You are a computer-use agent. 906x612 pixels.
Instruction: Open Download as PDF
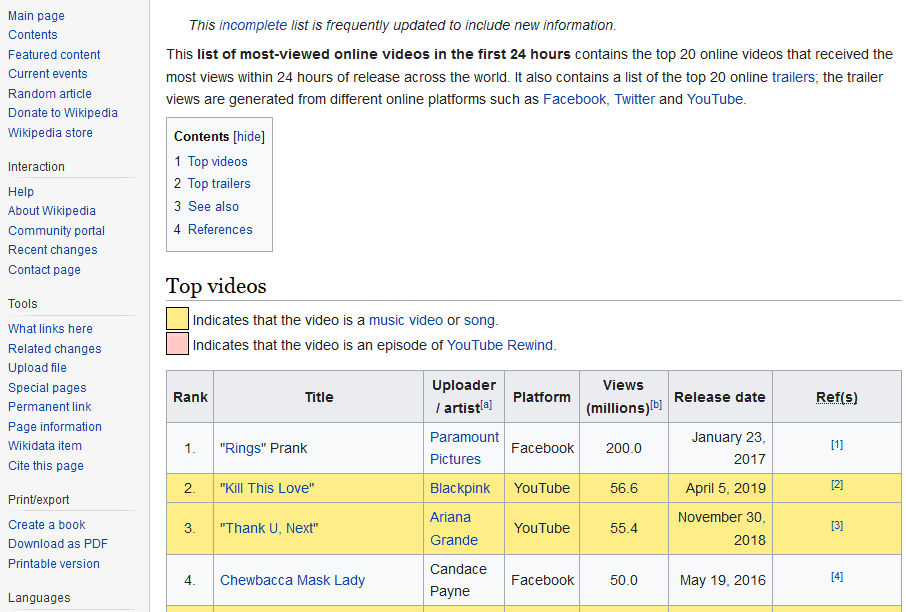click(58, 544)
